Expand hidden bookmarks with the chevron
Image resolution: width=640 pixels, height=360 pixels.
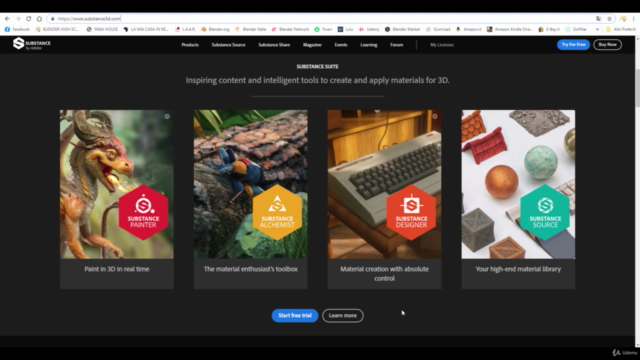pos(597,29)
